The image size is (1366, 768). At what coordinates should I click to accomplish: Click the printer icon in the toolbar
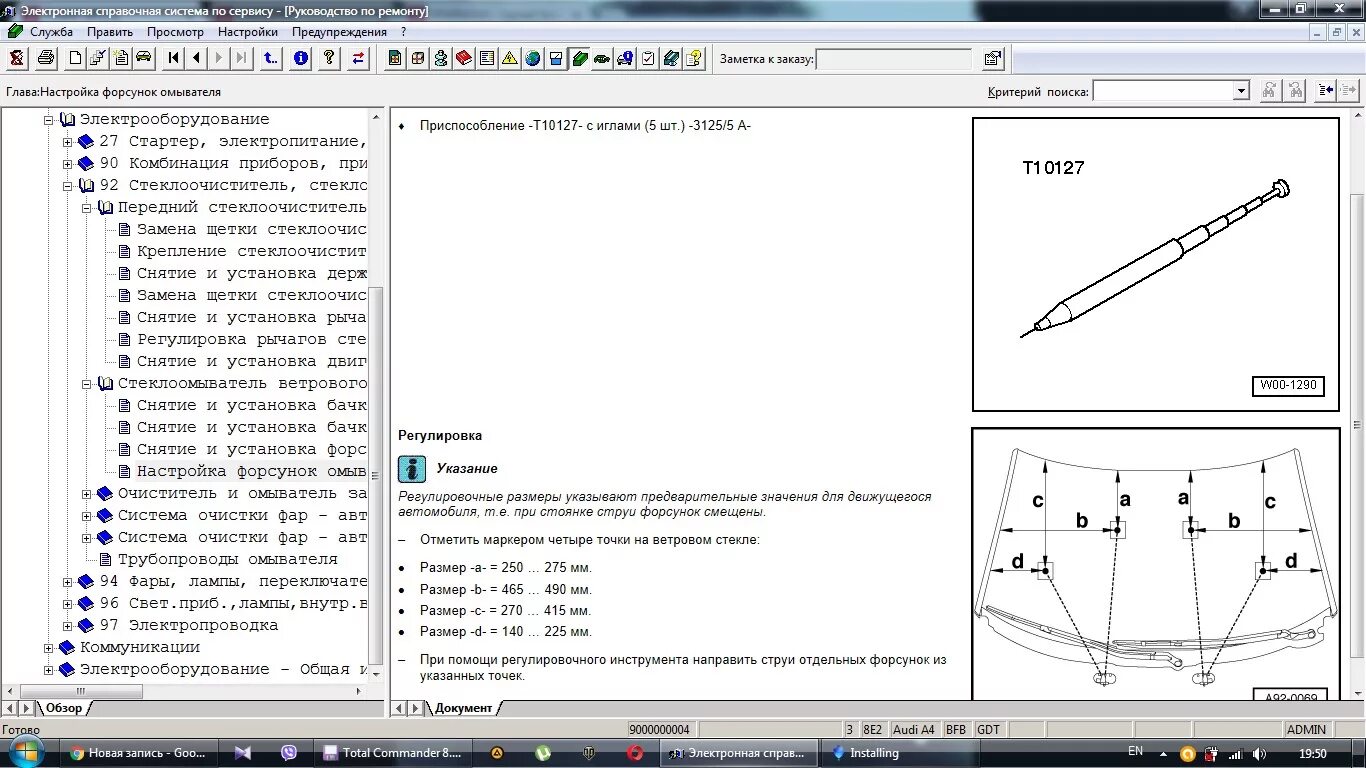pyautogui.click(x=46, y=58)
